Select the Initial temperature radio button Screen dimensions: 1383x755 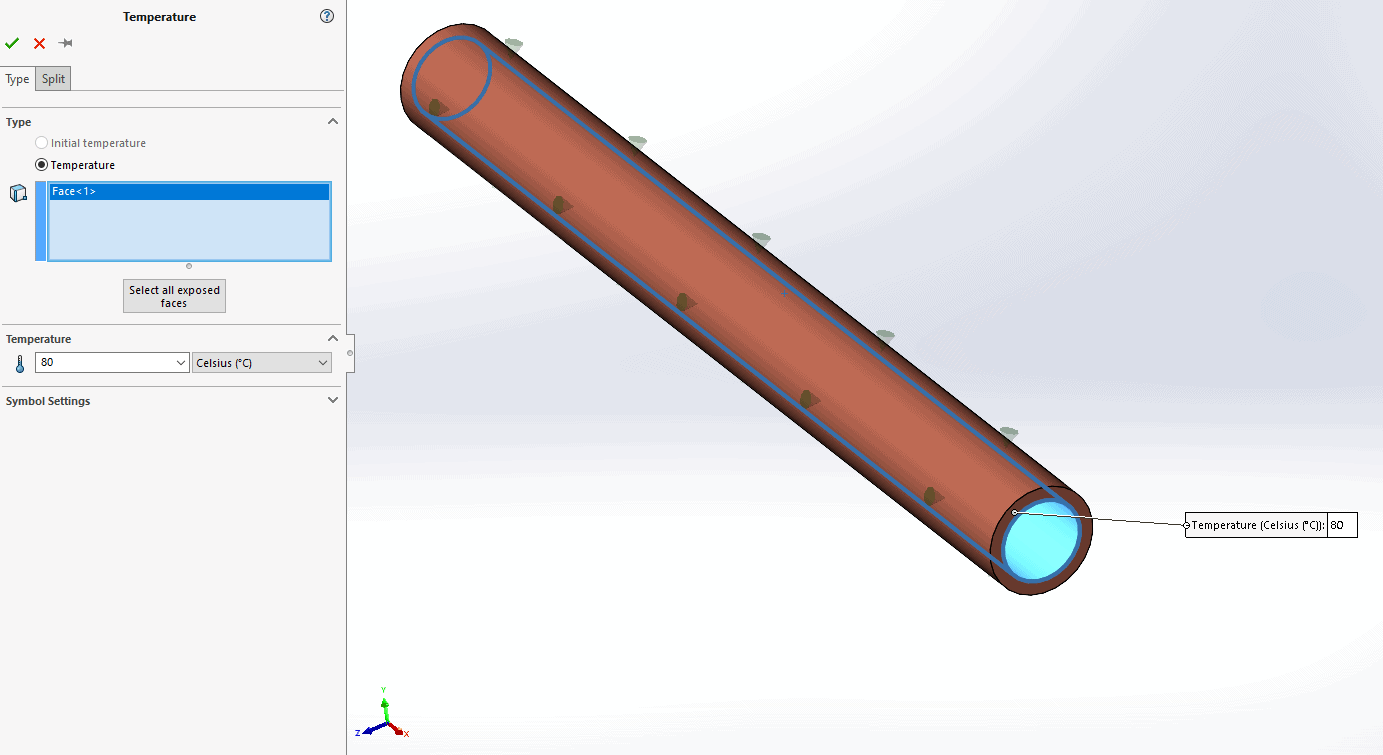point(41,143)
